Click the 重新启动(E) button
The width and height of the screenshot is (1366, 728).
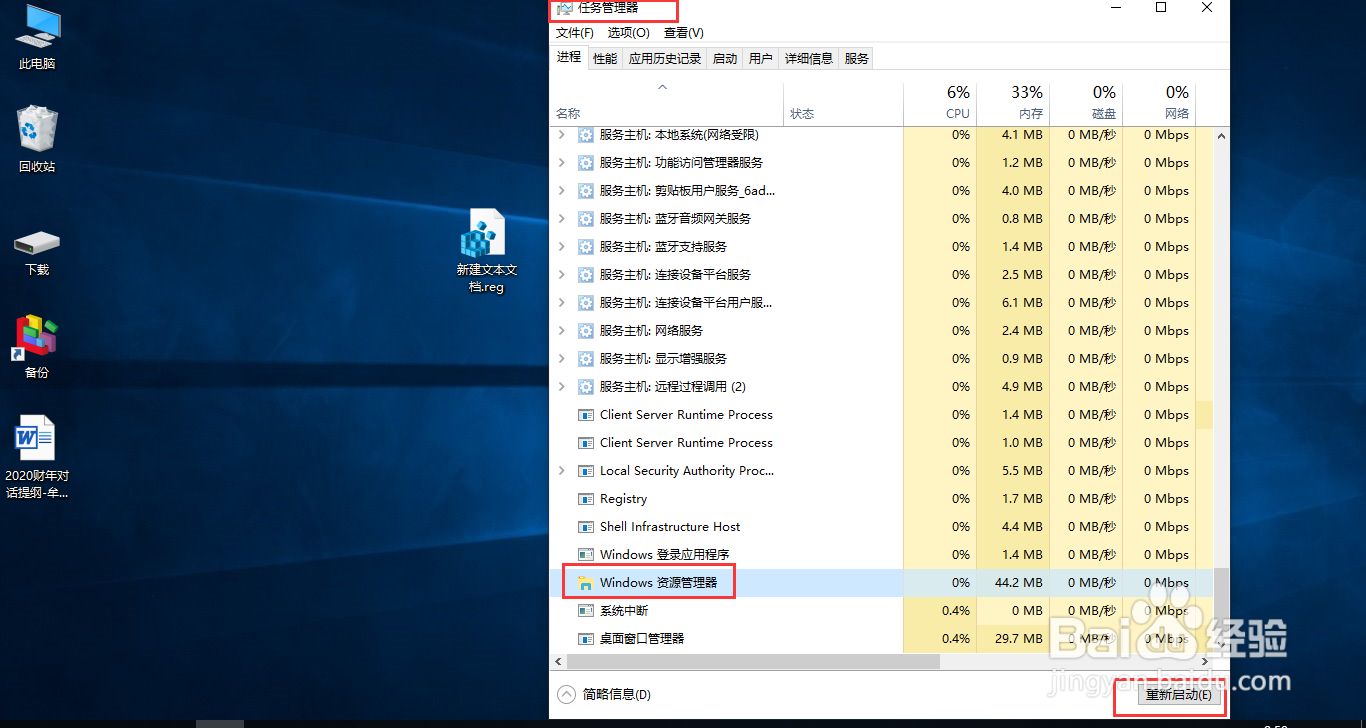click(1179, 695)
